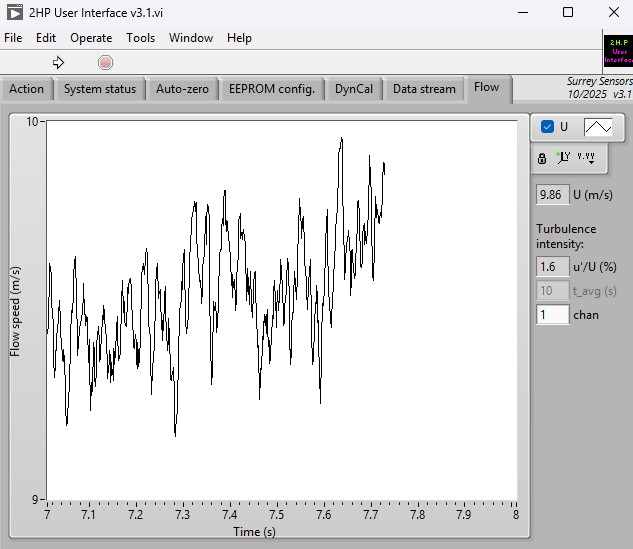Select the Flow tab

point(486,87)
